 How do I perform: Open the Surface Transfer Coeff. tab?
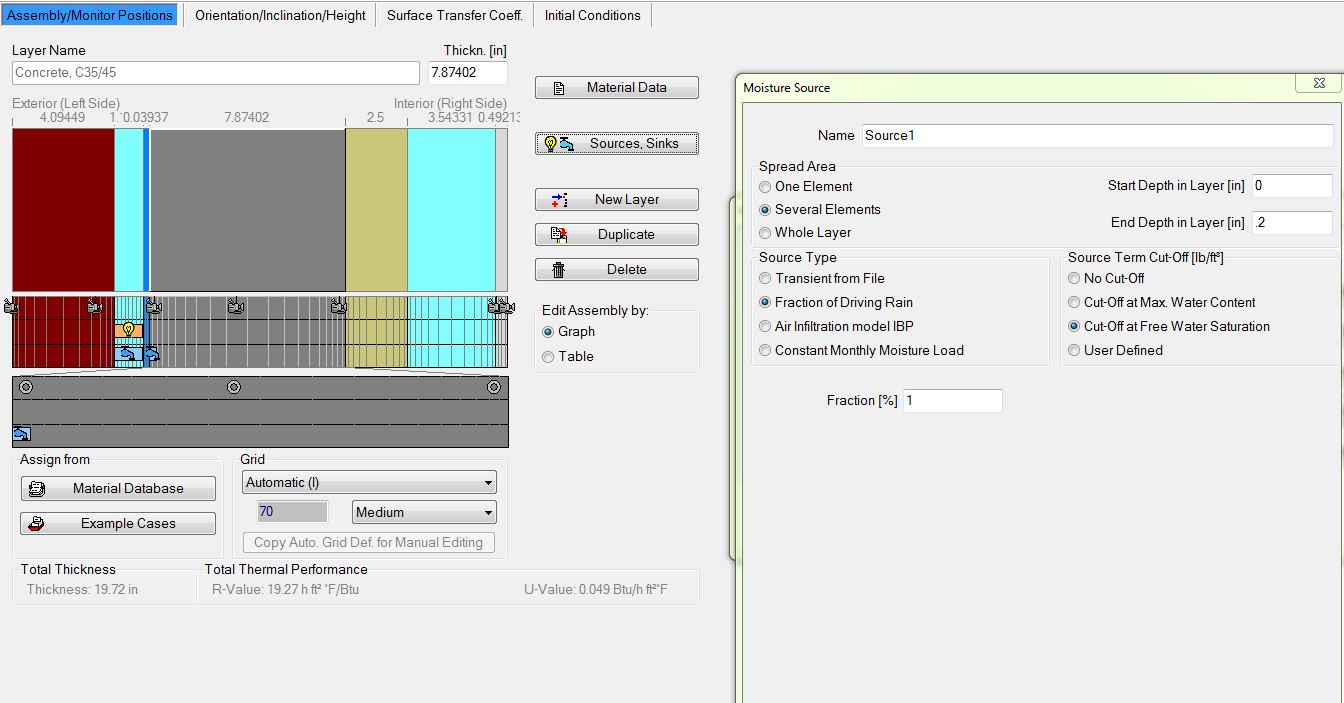click(454, 15)
